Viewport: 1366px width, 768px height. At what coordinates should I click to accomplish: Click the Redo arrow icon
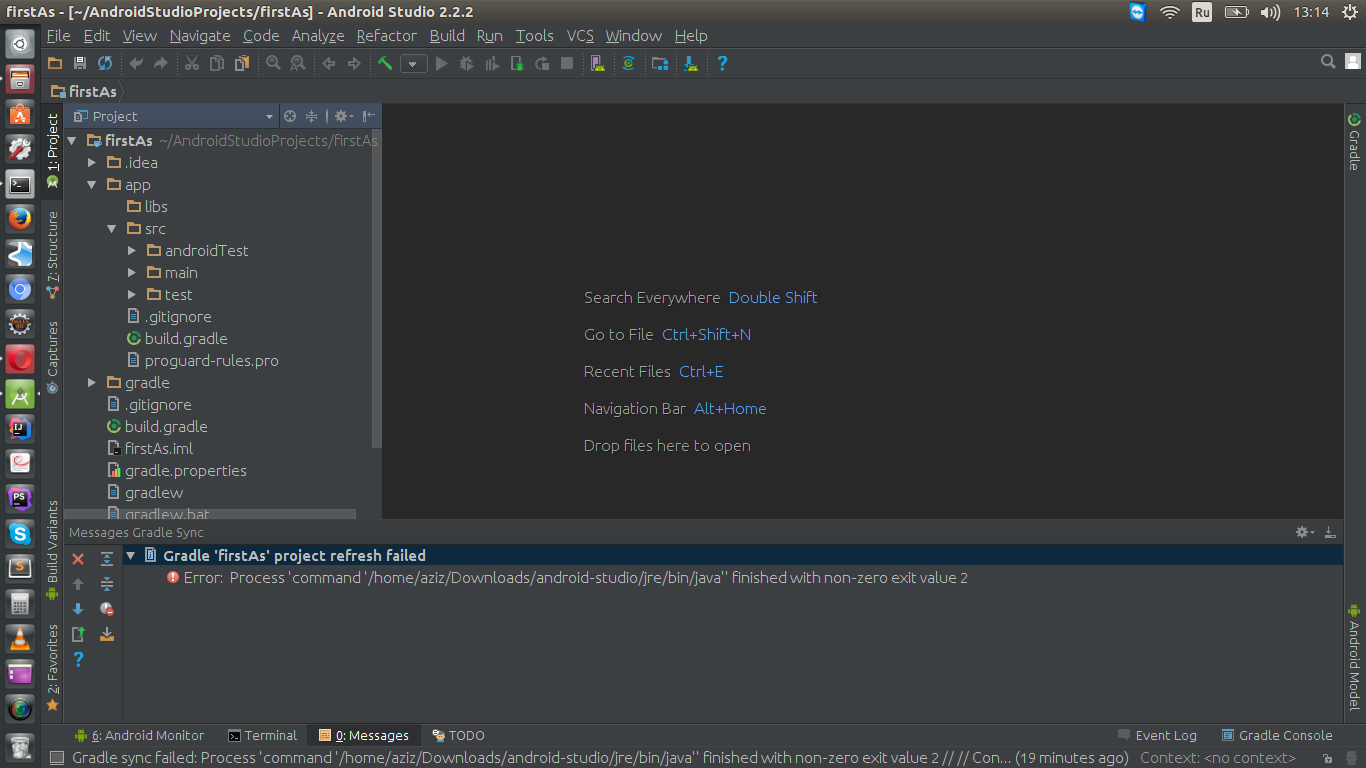tap(161, 63)
